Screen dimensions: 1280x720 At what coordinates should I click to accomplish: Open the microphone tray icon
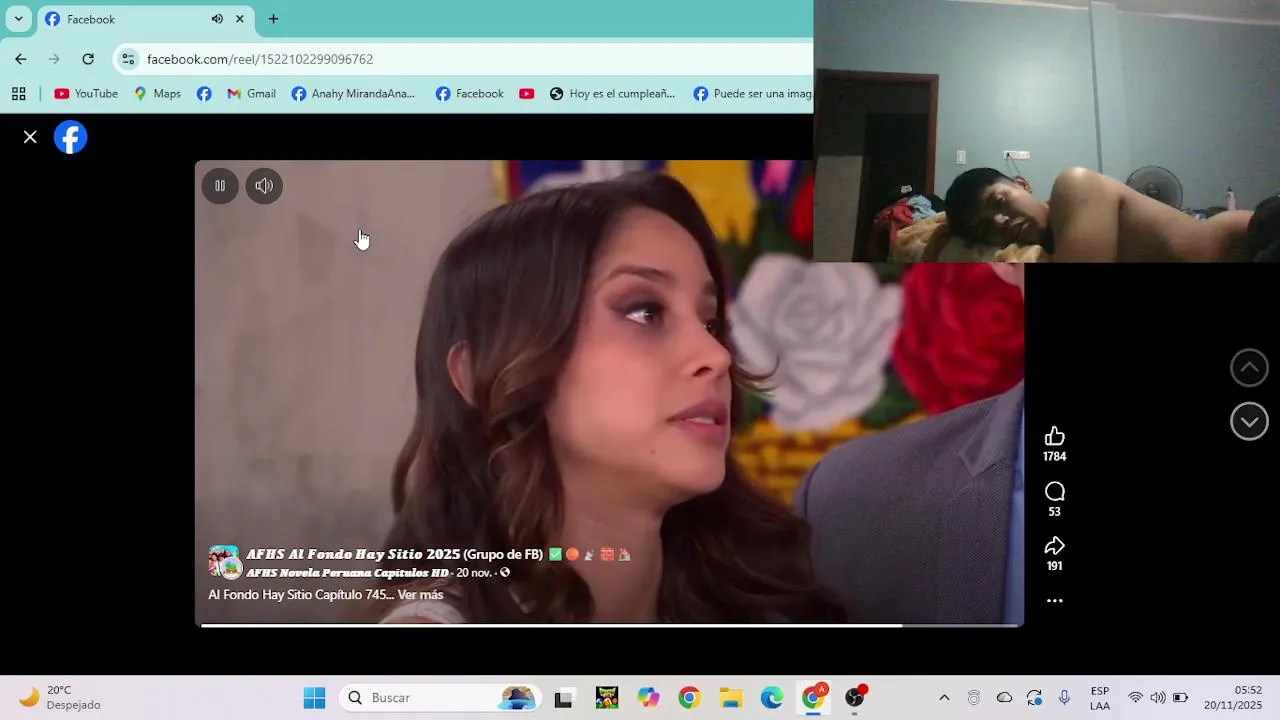pyautogui.click(x=1064, y=698)
